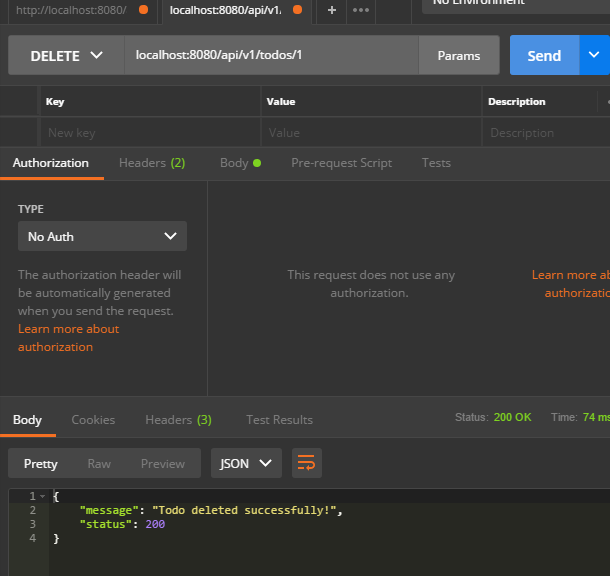The height and width of the screenshot is (576, 610).
Task: Switch to the http://localhost:8080/ tab
Action: (82, 10)
